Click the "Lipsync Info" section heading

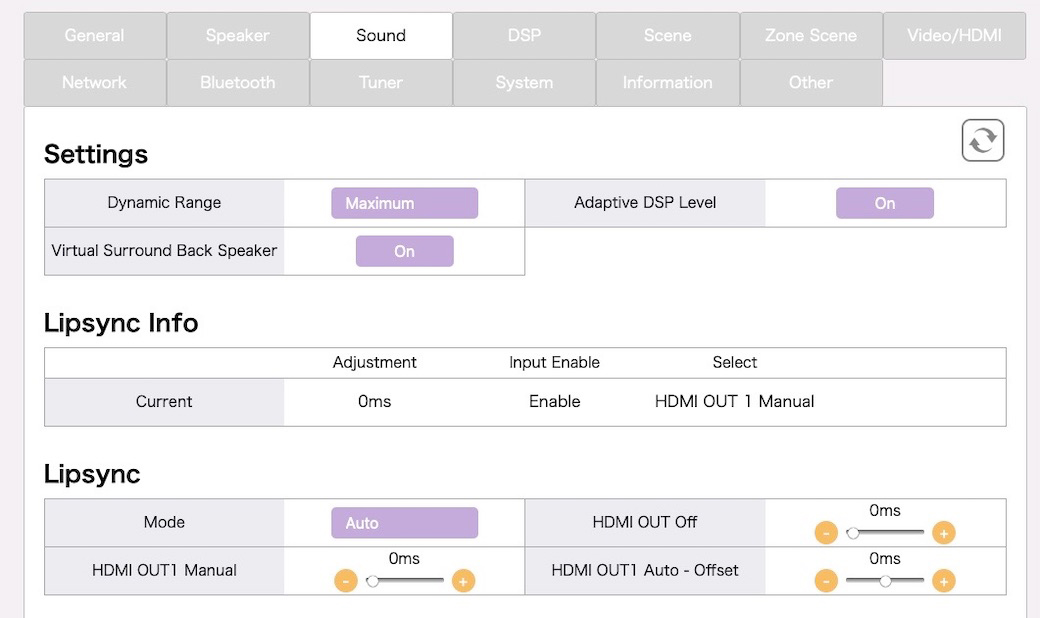pyautogui.click(x=121, y=324)
